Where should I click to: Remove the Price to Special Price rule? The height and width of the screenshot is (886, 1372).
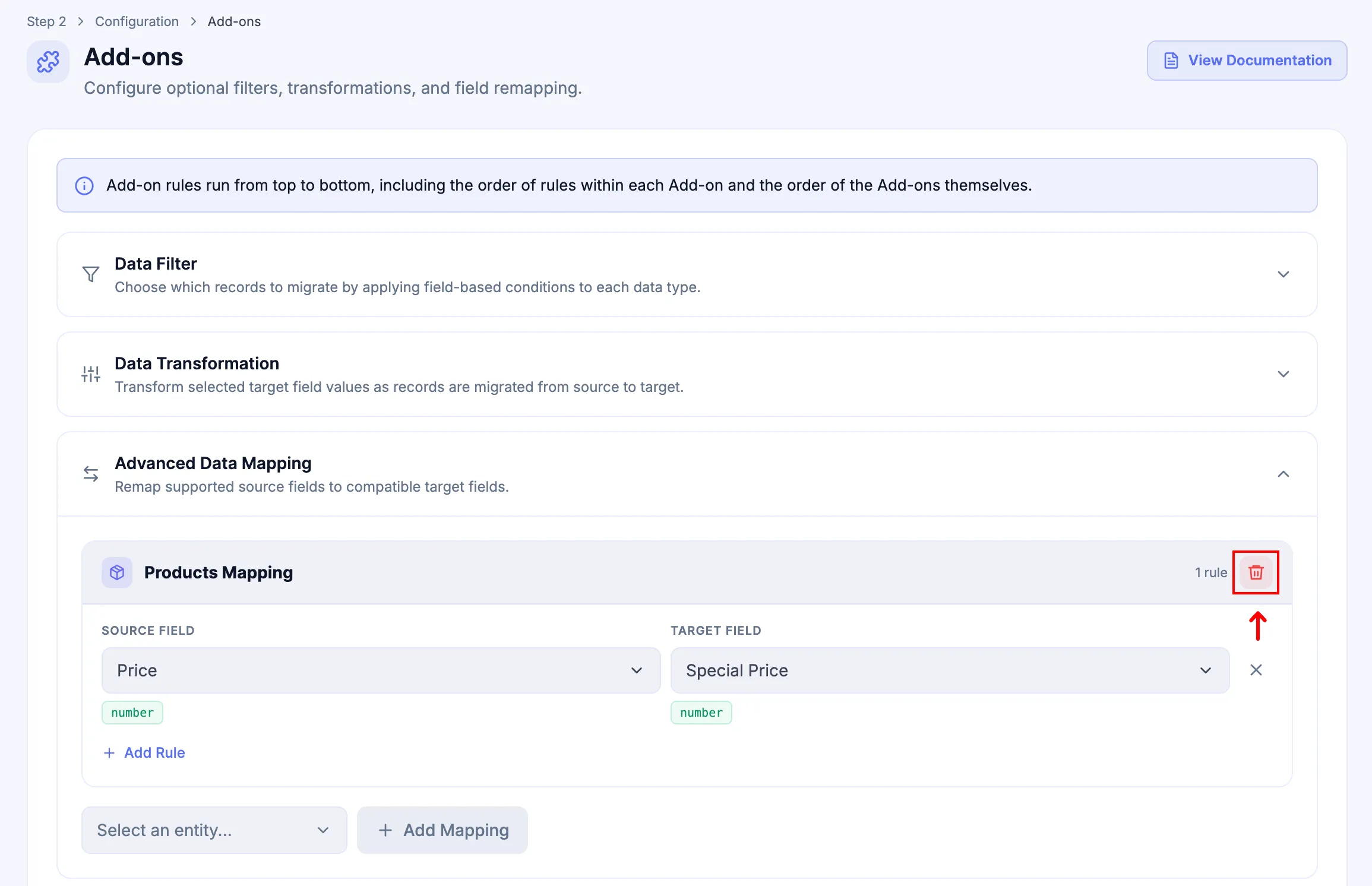click(1256, 670)
